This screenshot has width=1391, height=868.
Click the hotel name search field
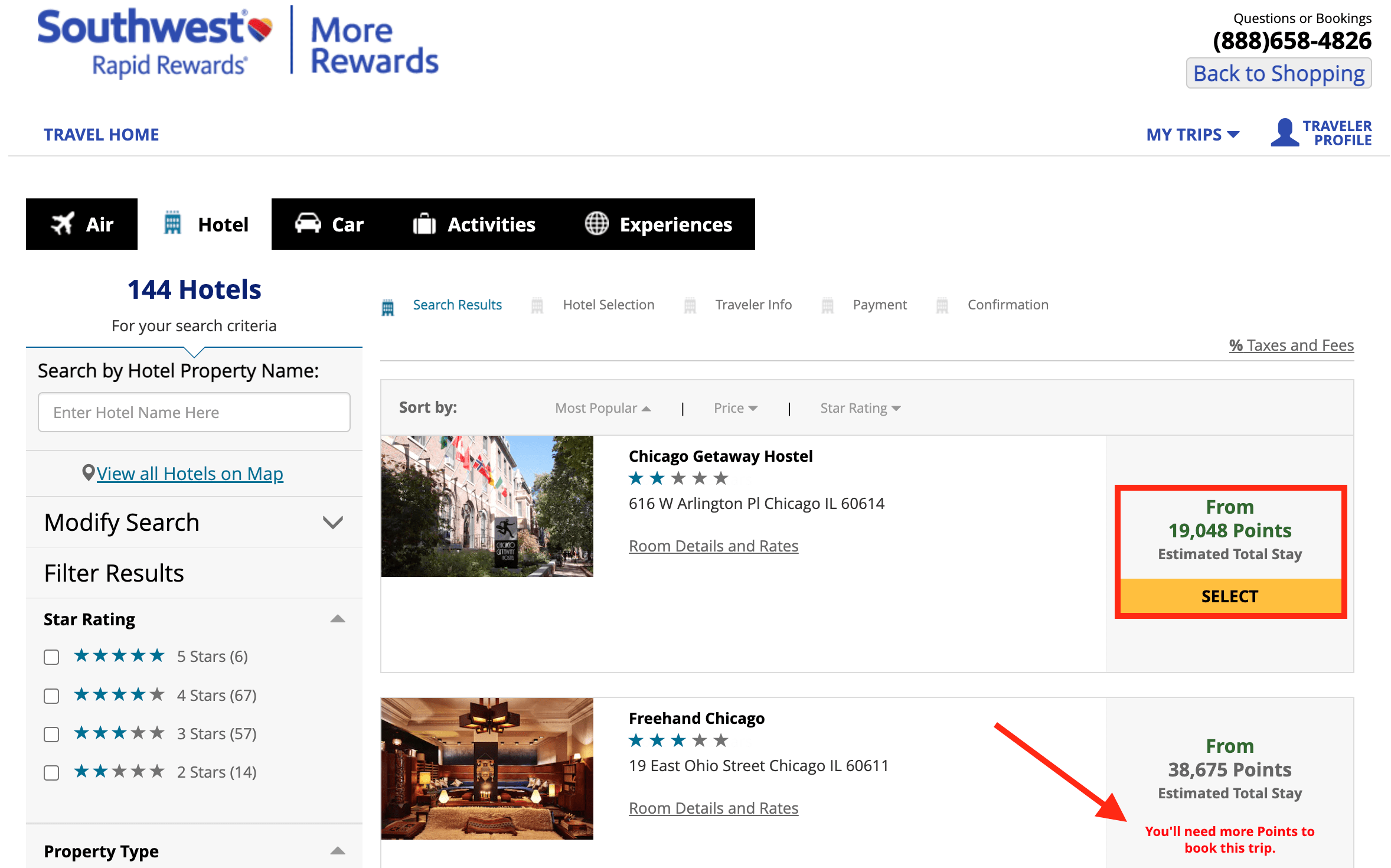tap(194, 412)
